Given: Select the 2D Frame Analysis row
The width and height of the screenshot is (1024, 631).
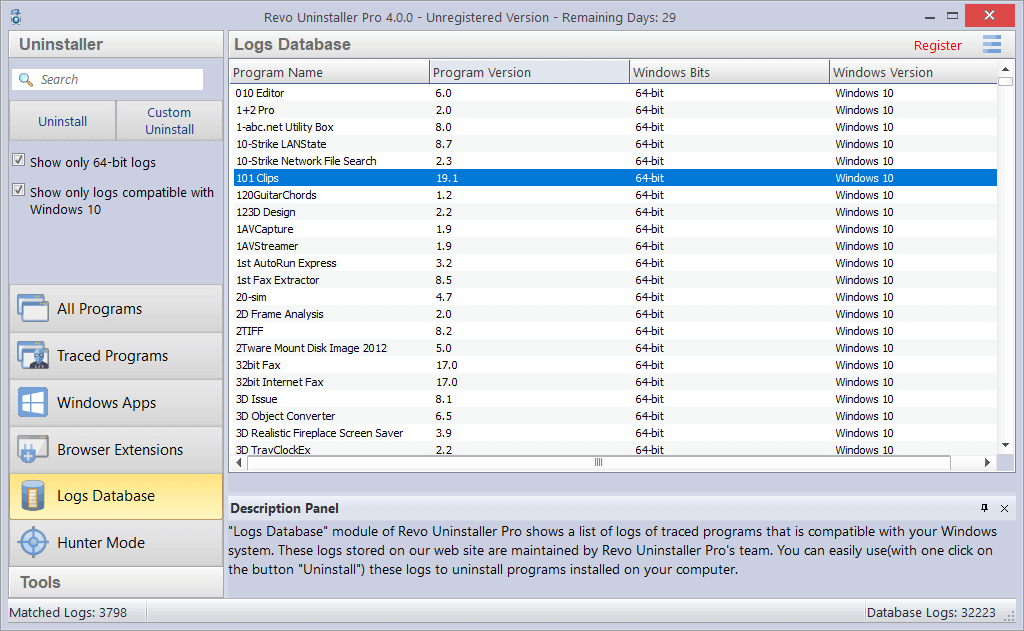Looking at the screenshot, I should [615, 314].
